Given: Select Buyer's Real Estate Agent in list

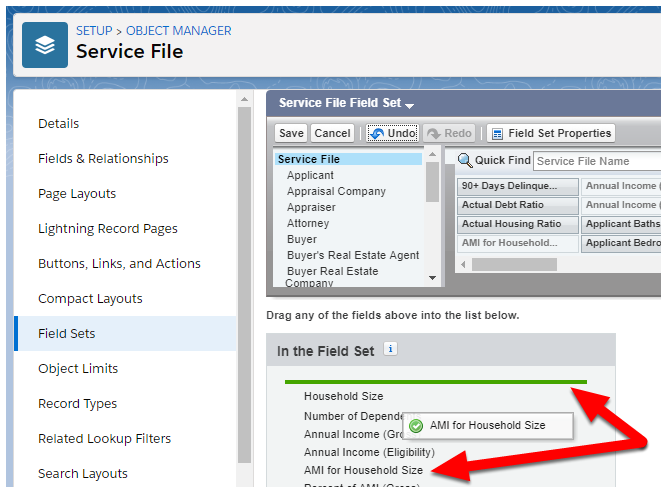Looking at the screenshot, I should coord(353,255).
